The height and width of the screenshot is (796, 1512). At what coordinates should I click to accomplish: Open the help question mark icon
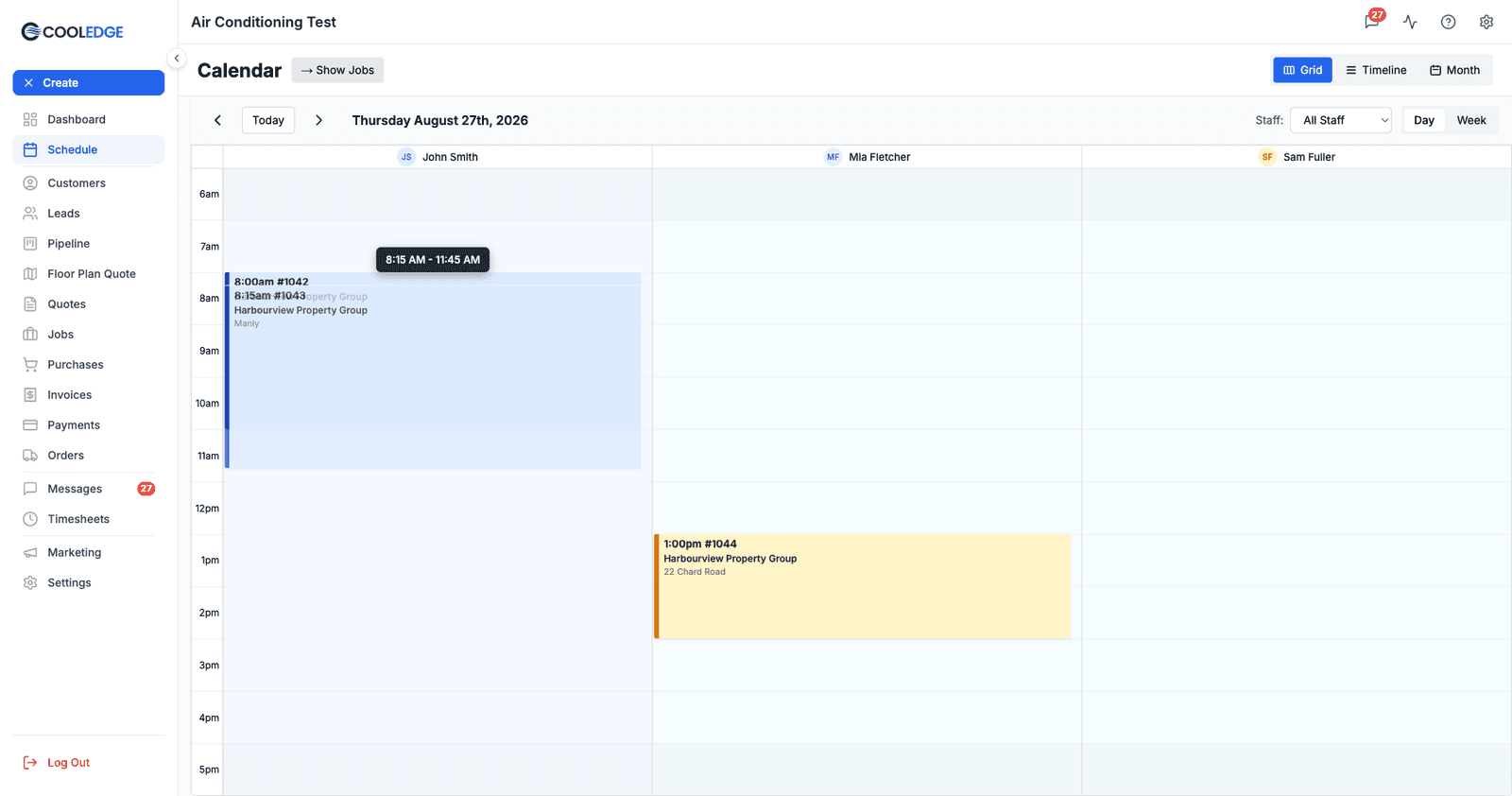coord(1448,22)
